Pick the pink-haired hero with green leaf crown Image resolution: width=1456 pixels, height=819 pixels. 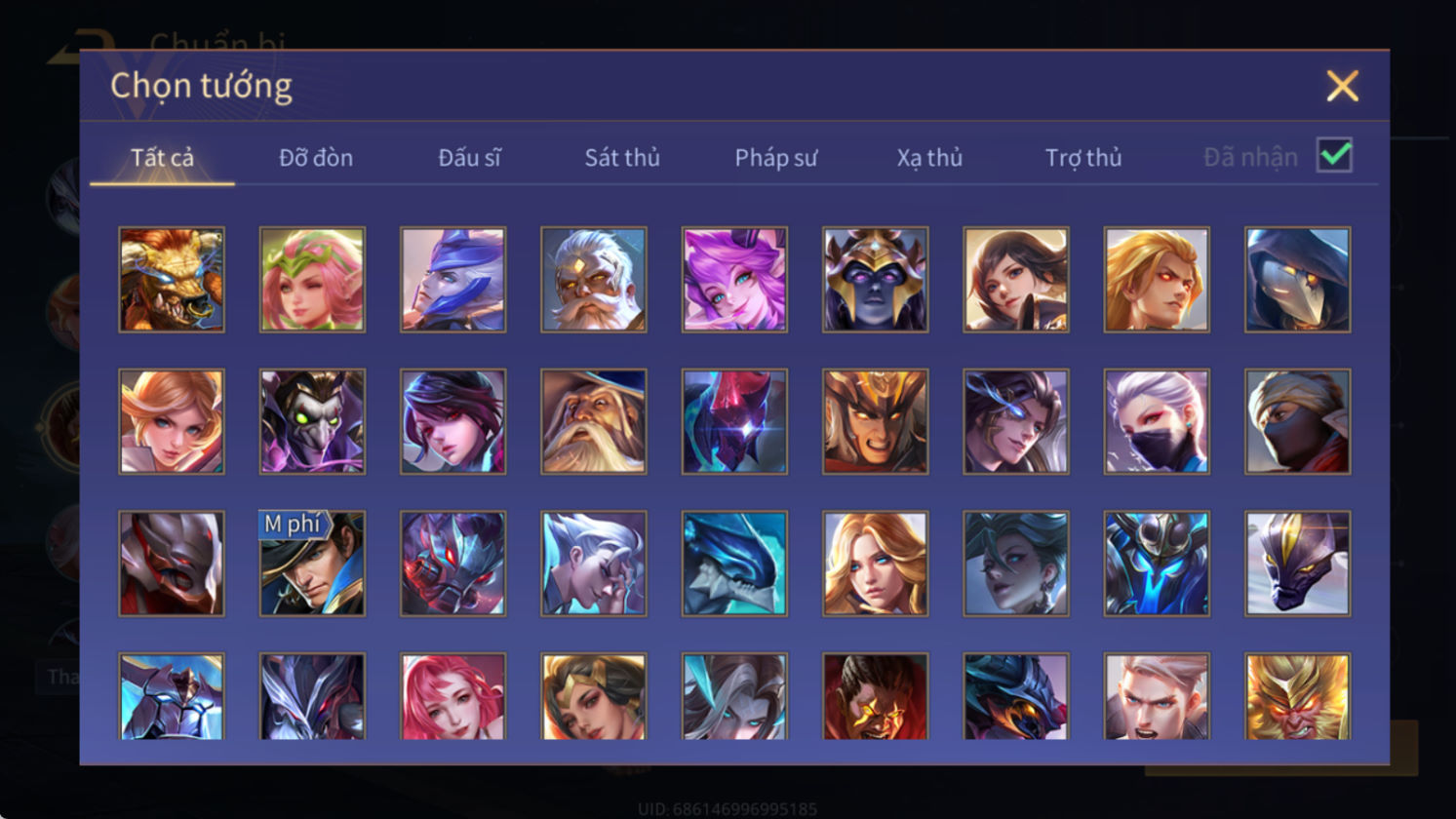click(312, 280)
